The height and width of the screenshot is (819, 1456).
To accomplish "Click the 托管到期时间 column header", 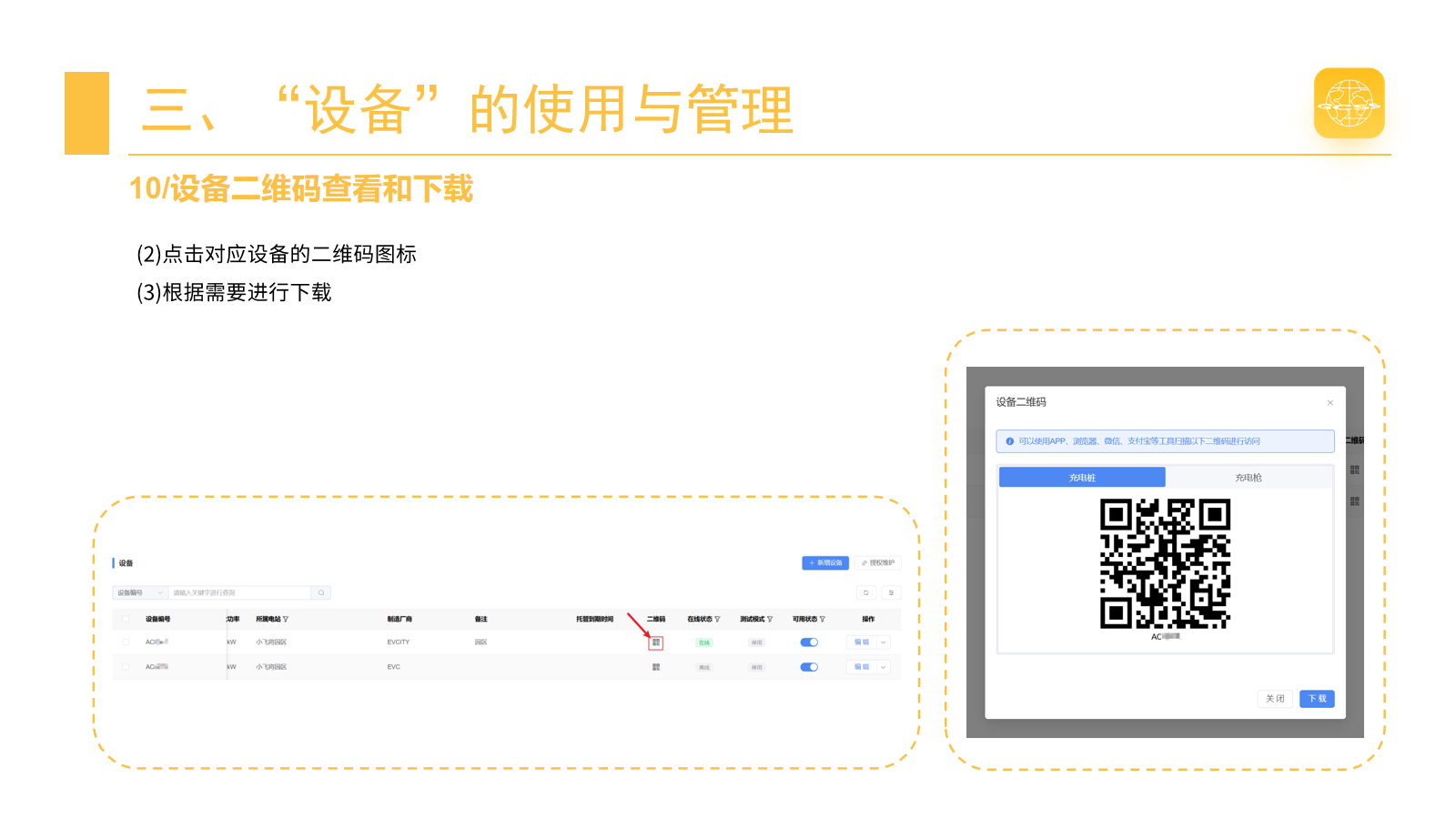I will (594, 619).
